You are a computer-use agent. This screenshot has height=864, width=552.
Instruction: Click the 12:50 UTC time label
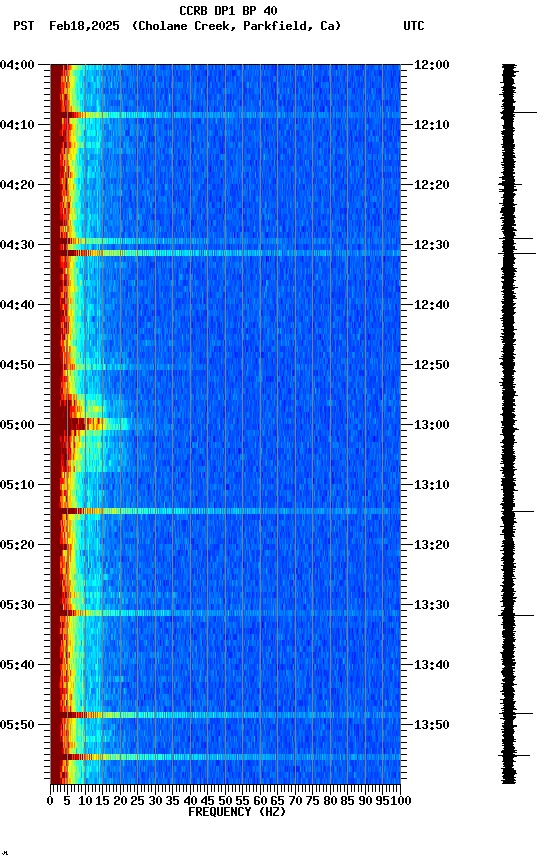(x=432, y=365)
